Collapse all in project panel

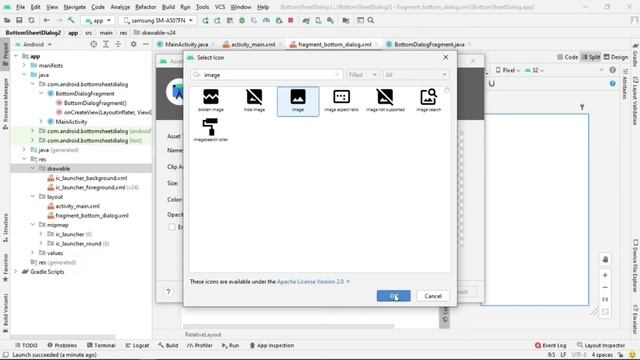click(118, 44)
